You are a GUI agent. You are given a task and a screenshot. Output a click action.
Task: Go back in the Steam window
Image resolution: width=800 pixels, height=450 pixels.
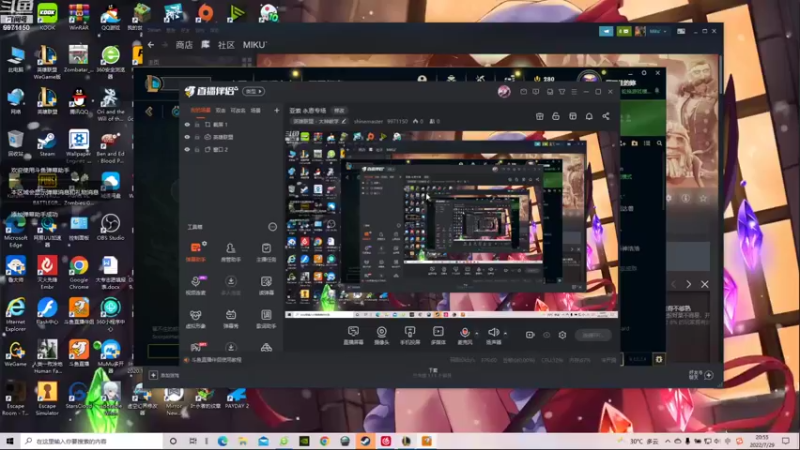[151, 45]
